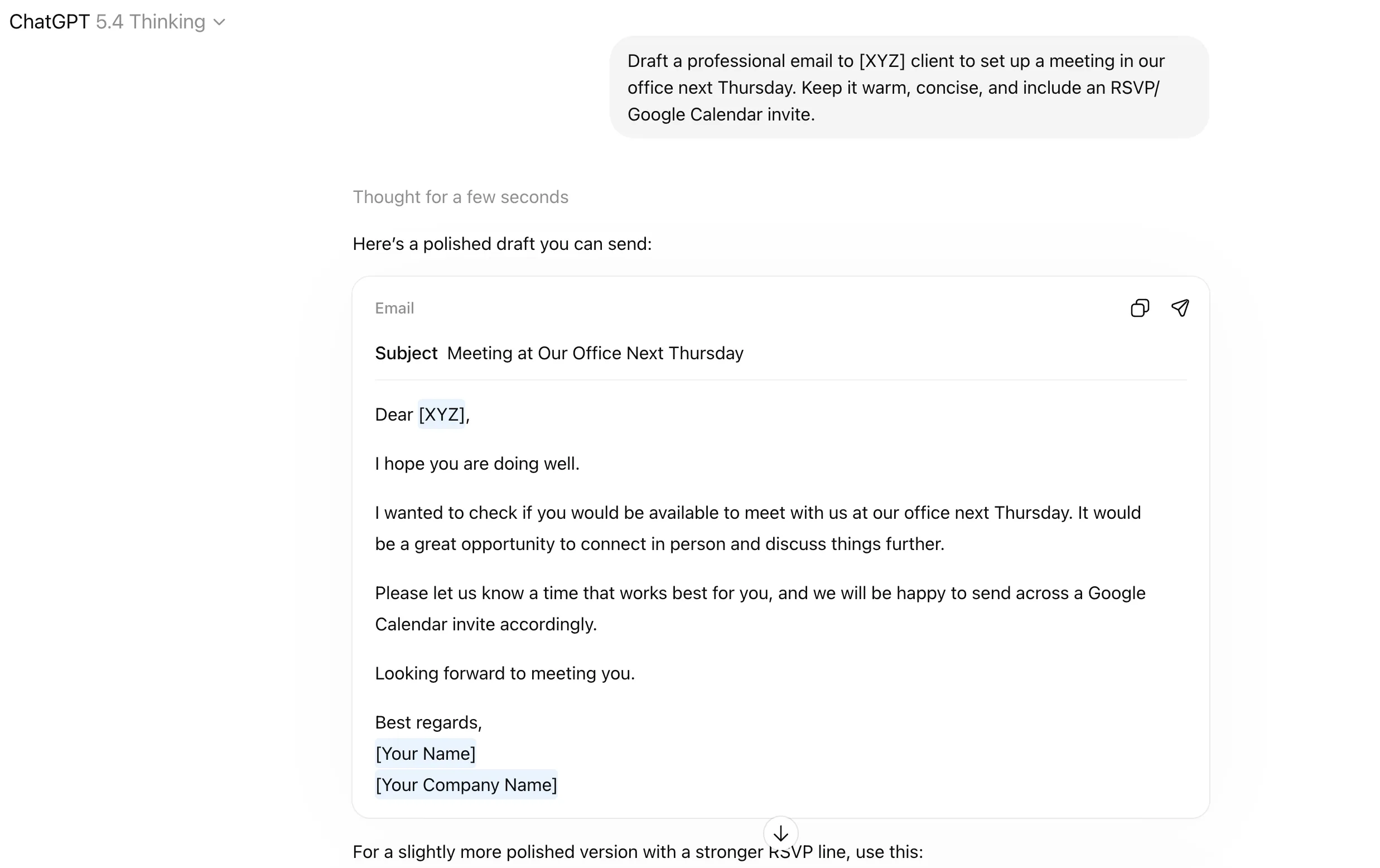
Task: Click the "5.4 Thinking" model name
Action: point(151,22)
